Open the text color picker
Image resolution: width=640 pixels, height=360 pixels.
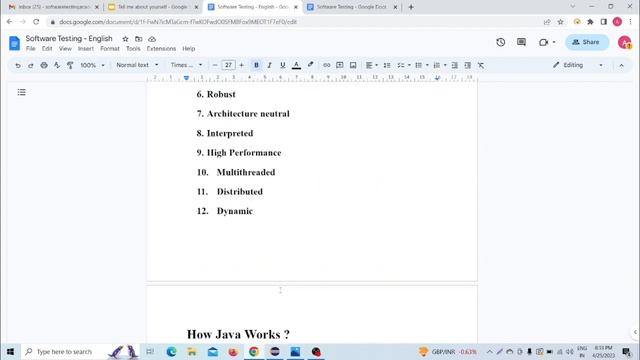pyautogui.click(x=296, y=65)
